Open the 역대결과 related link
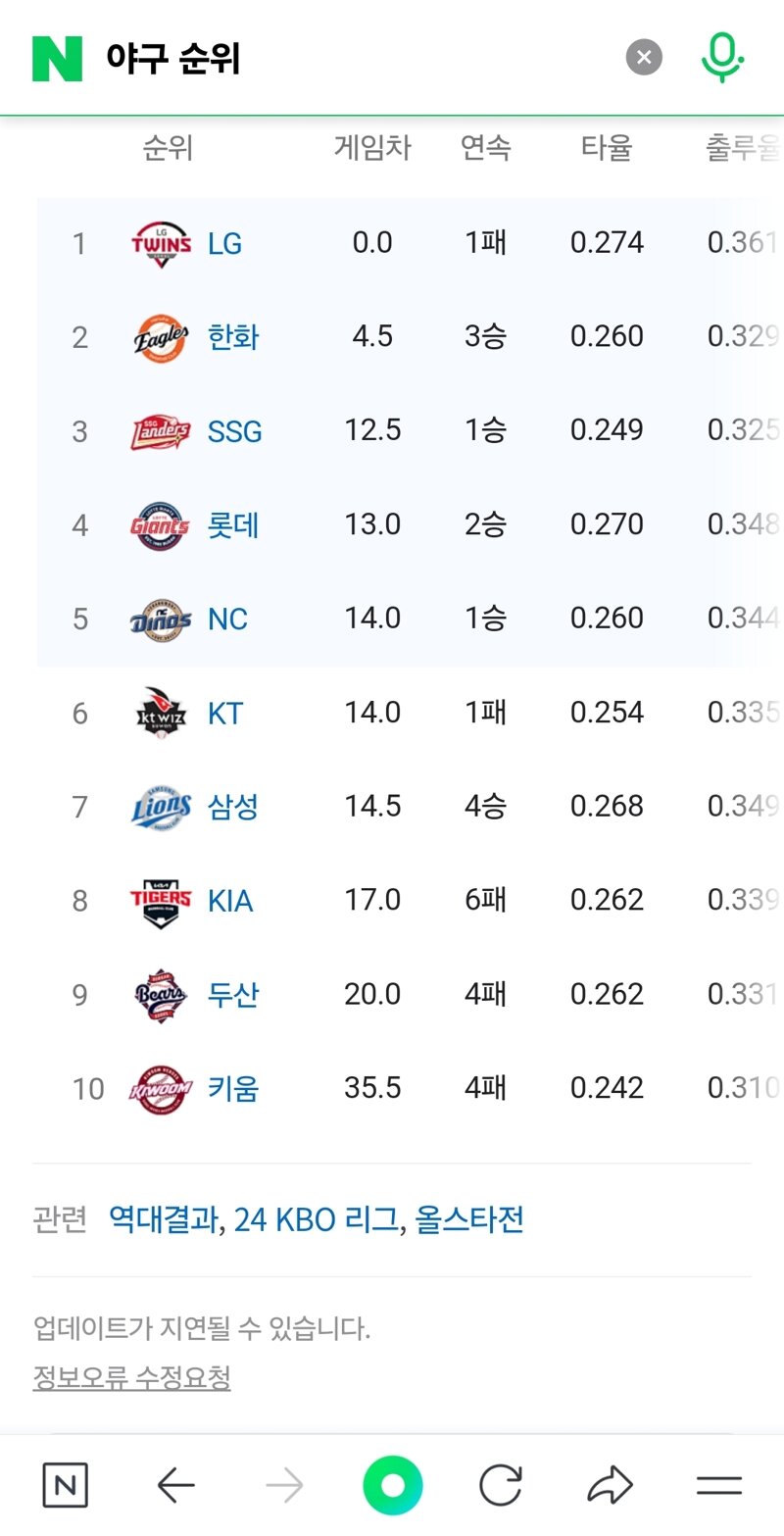Viewport: 784px width, 1536px height. tap(163, 1220)
